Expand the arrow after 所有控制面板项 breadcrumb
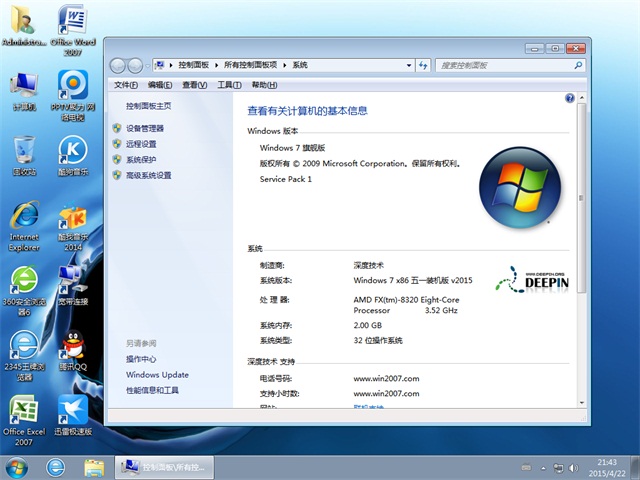Image resolution: width=640 pixels, height=480 pixels. [284, 65]
